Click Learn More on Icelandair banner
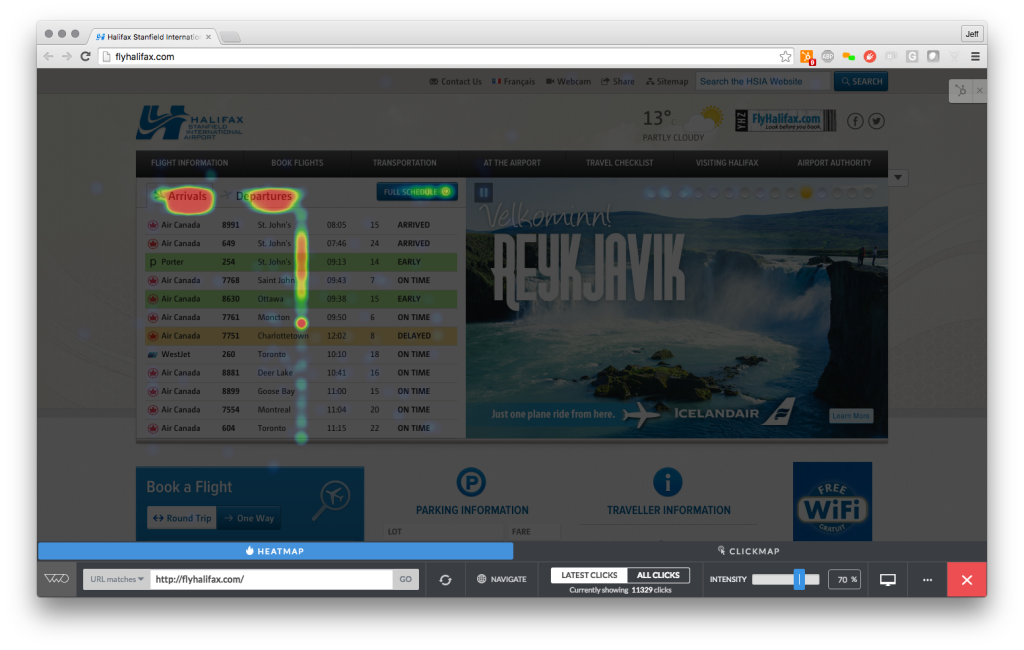The width and height of the screenshot is (1024, 650). pos(850,415)
